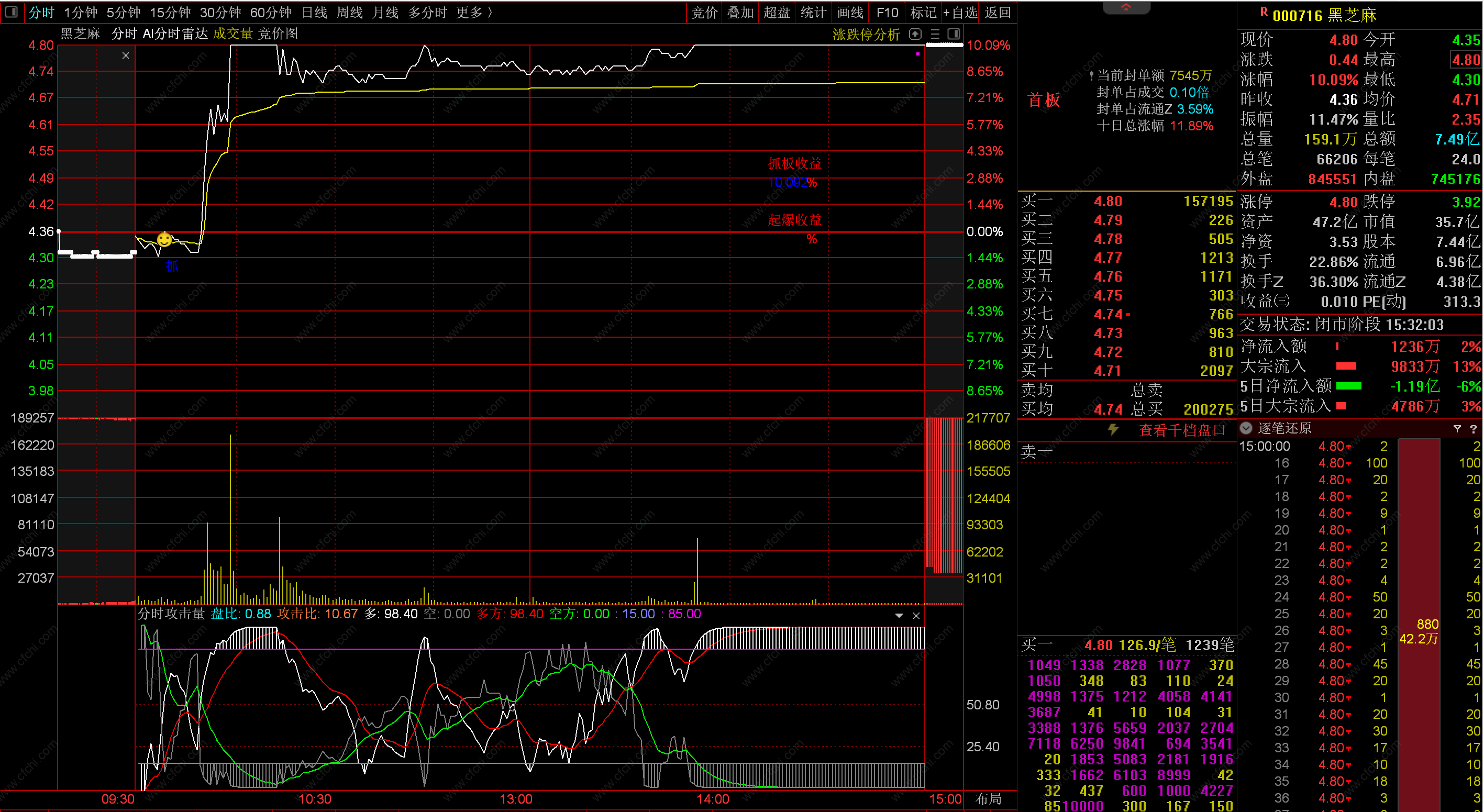
Task: Open filter funnel icon in 逐笔还原 header
Action: (x=1457, y=428)
